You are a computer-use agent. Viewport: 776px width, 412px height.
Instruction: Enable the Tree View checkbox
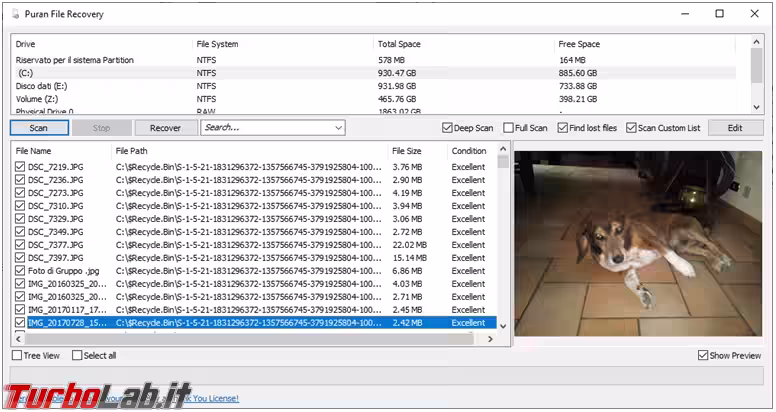click(17, 356)
